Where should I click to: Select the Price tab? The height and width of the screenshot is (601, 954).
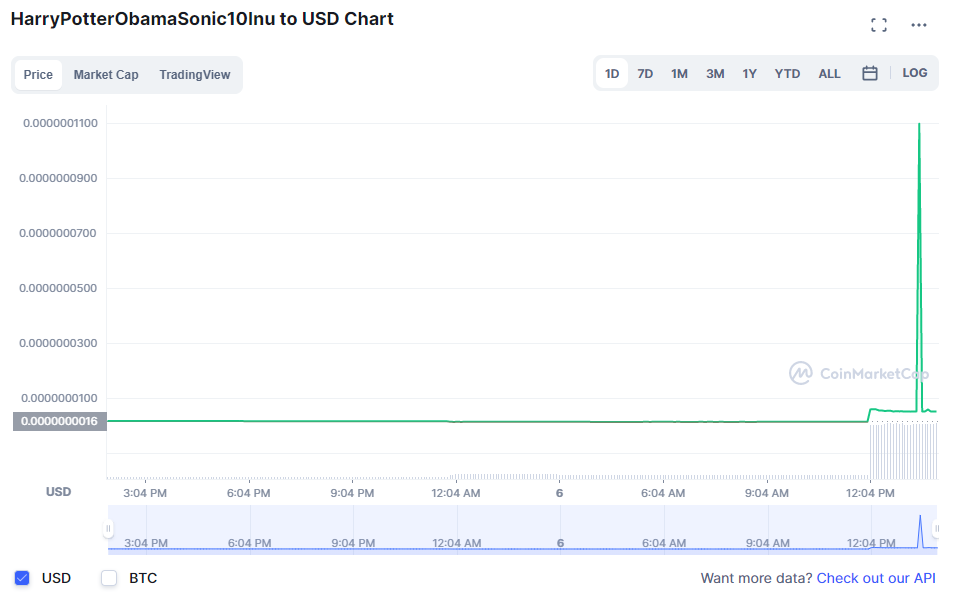(x=38, y=75)
